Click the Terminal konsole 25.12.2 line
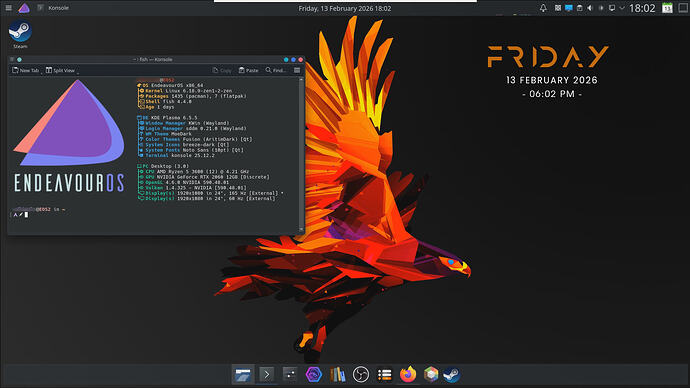The width and height of the screenshot is (690, 388). click(x=177, y=155)
